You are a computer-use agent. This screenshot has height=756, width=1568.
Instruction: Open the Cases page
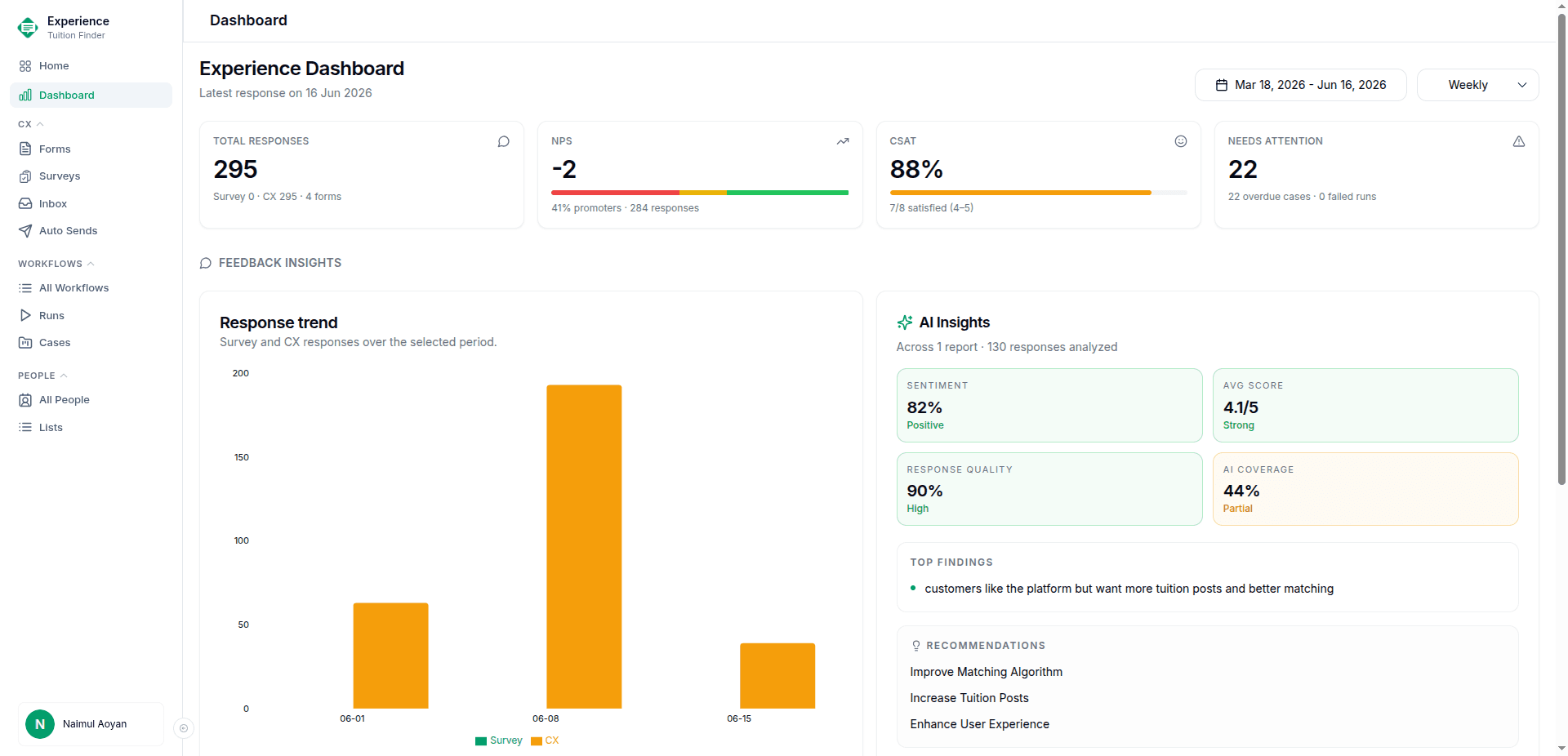[x=91, y=343]
